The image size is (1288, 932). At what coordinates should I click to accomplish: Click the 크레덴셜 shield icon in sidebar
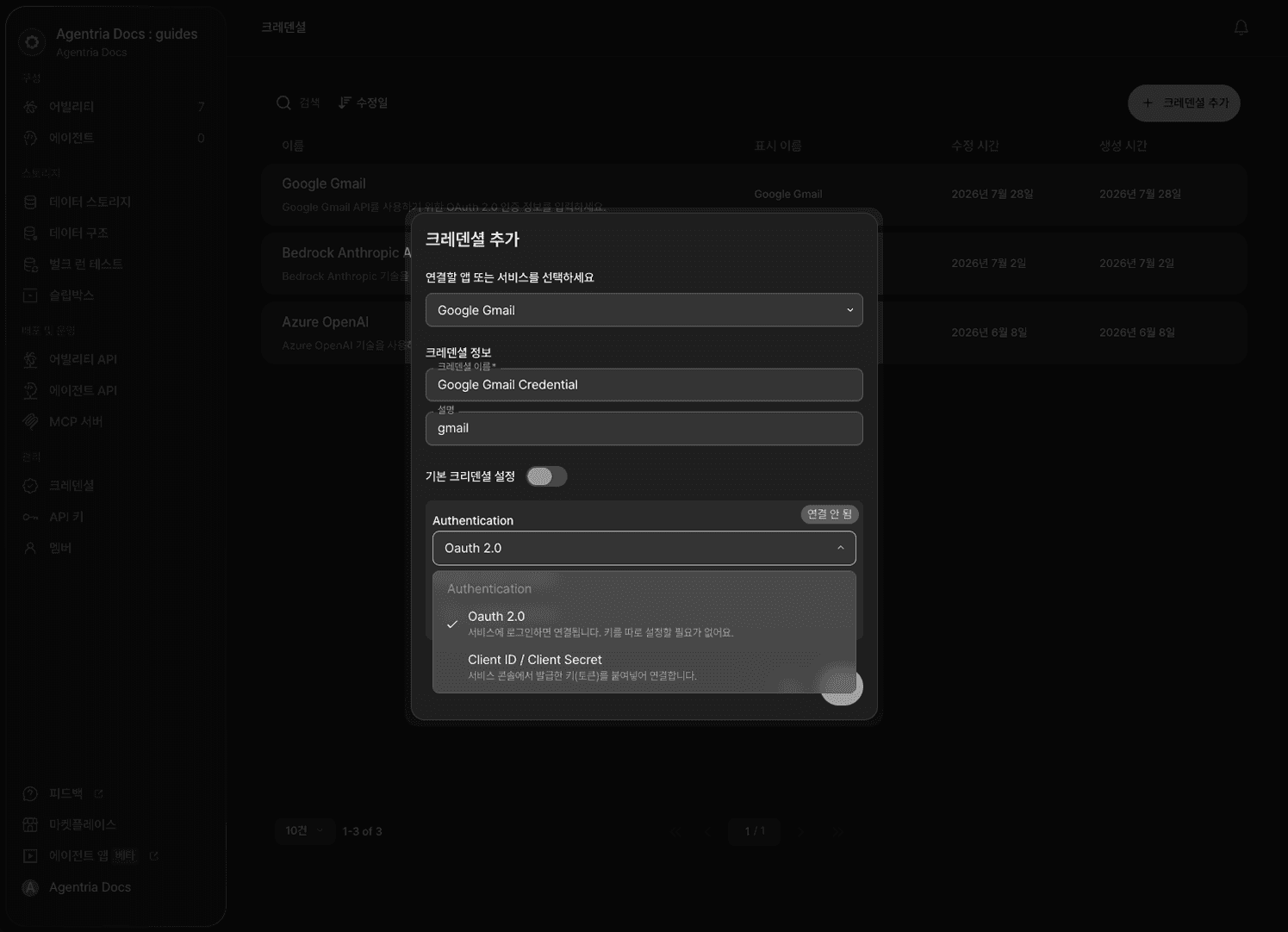click(31, 486)
